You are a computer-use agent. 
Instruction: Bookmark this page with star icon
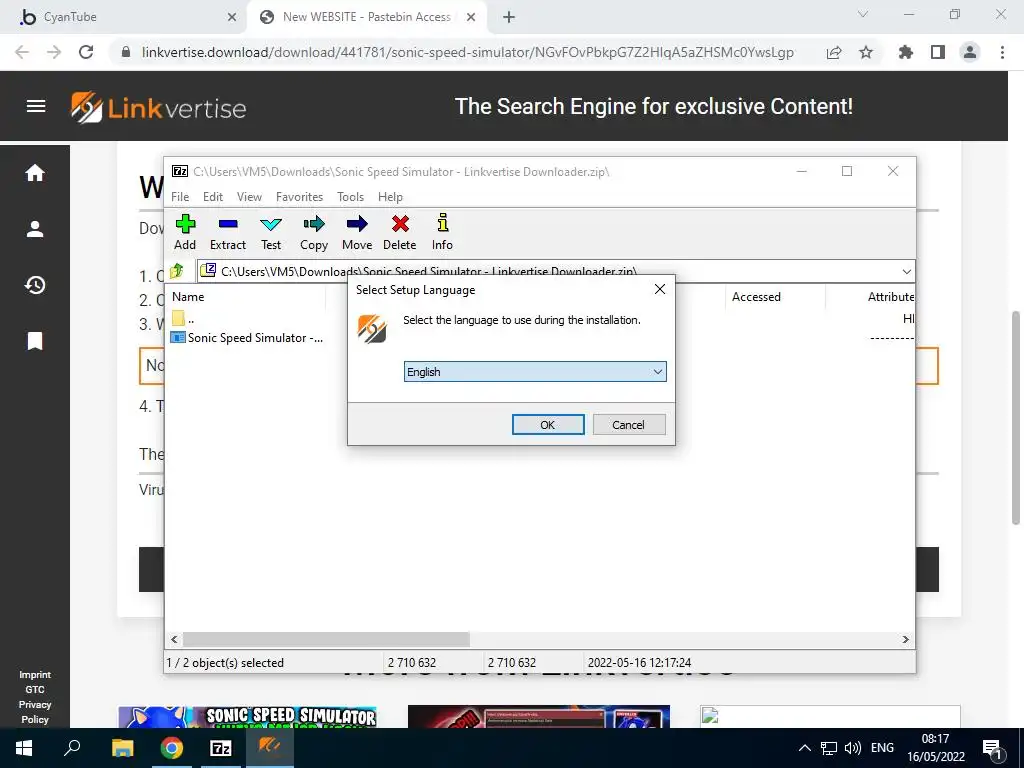tap(866, 52)
